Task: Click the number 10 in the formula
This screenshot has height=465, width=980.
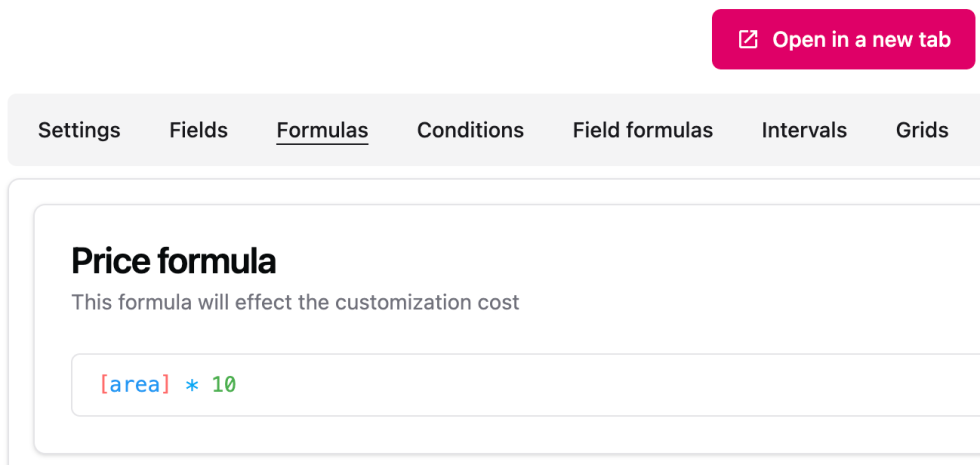Action: coord(224,385)
